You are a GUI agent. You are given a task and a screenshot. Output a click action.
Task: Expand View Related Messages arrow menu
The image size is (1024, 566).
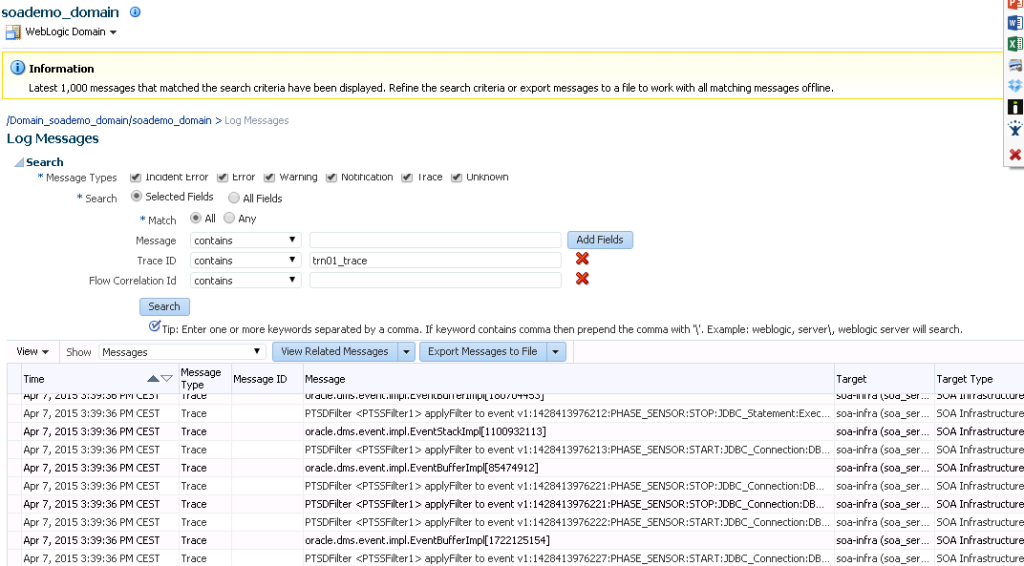[406, 352]
